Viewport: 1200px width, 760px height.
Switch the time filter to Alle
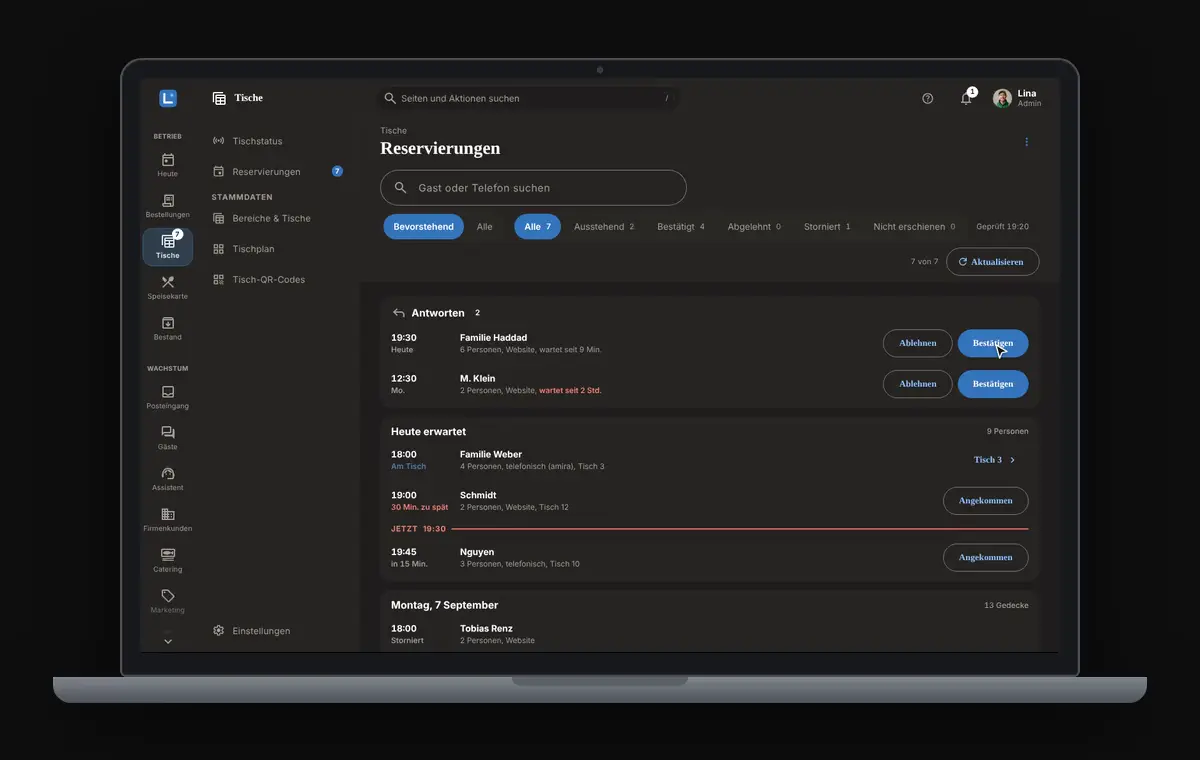(x=485, y=227)
